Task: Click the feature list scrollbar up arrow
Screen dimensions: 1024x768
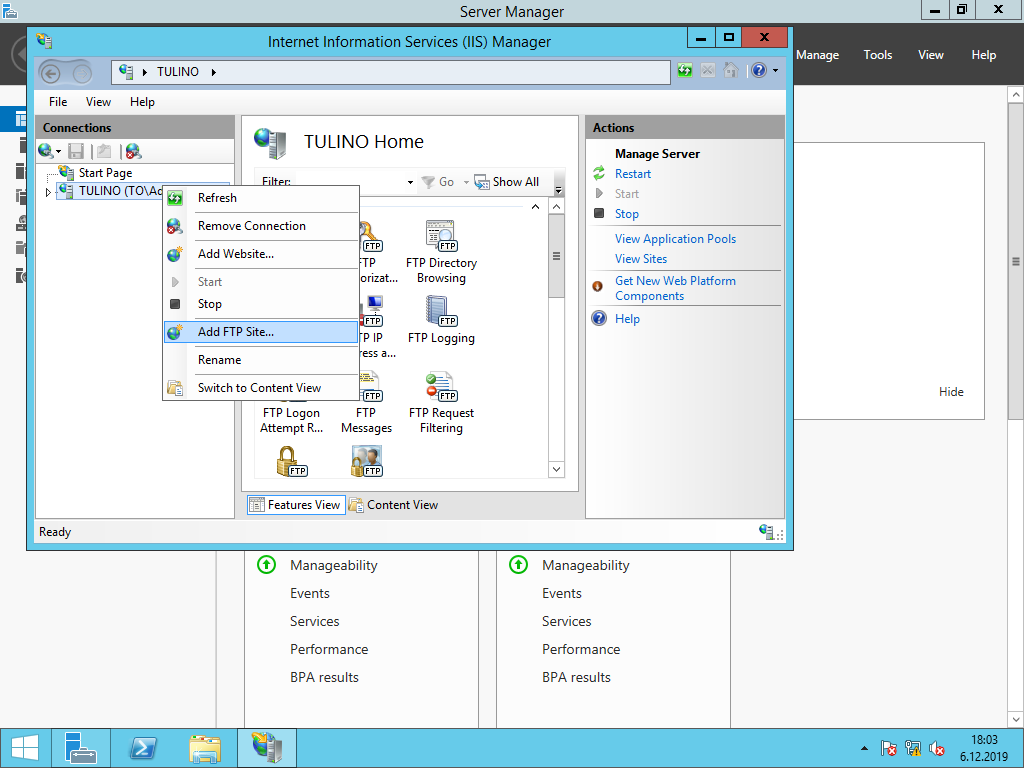Action: (556, 207)
